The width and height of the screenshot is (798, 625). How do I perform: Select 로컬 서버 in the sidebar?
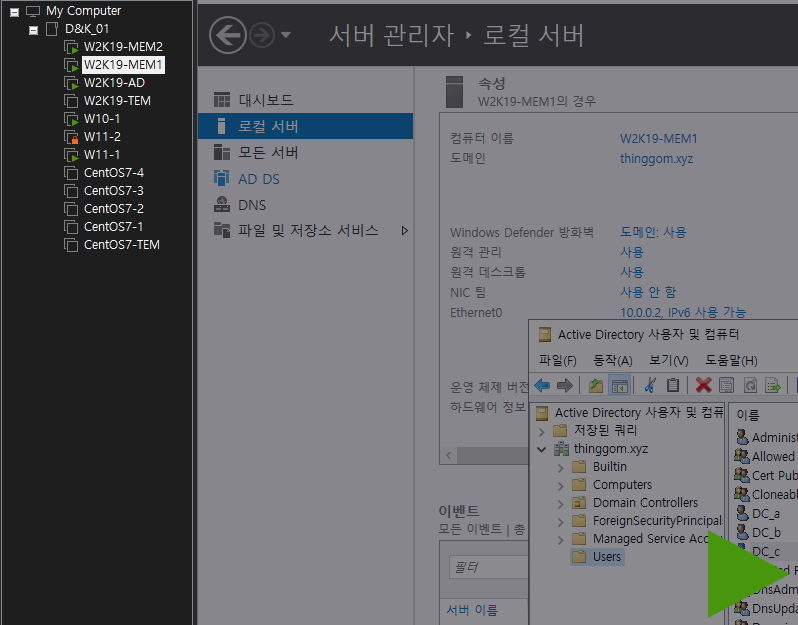(305, 126)
